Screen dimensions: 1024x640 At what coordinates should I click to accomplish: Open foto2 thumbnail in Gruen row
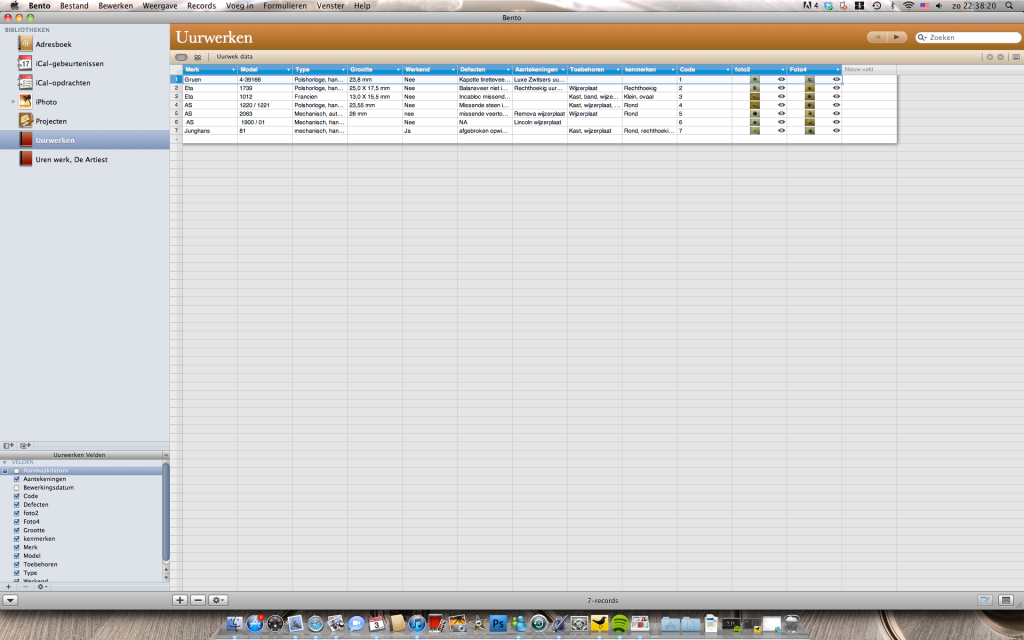(x=755, y=80)
